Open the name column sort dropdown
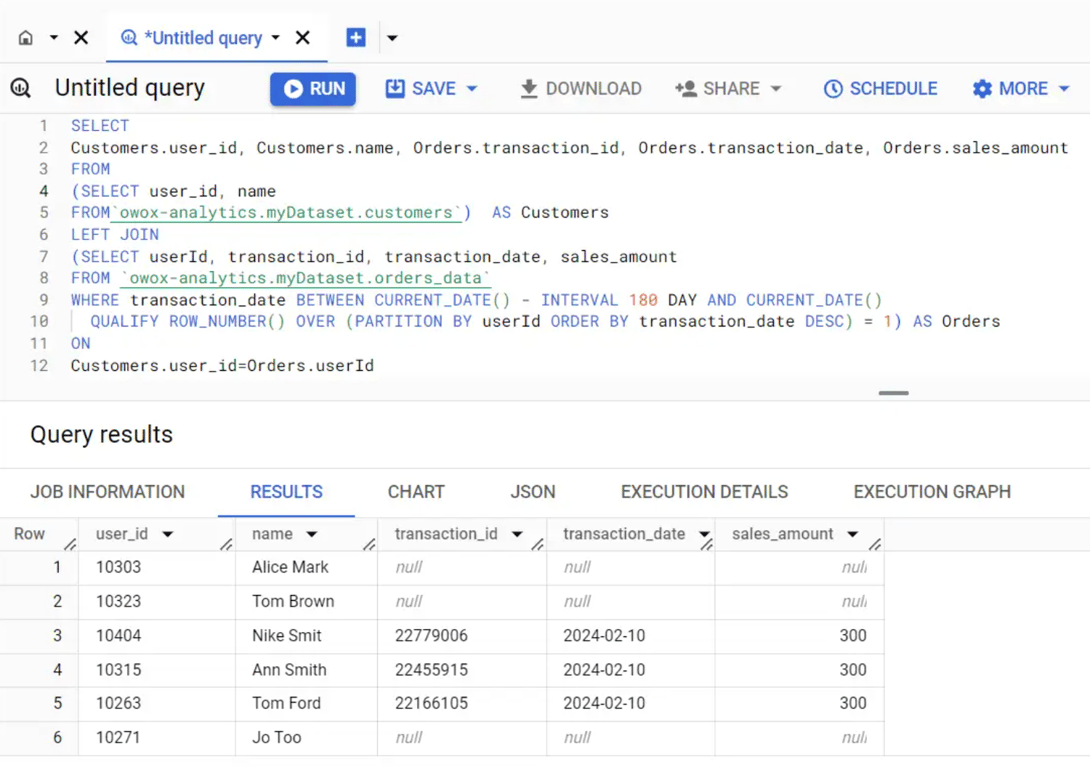 (x=311, y=534)
